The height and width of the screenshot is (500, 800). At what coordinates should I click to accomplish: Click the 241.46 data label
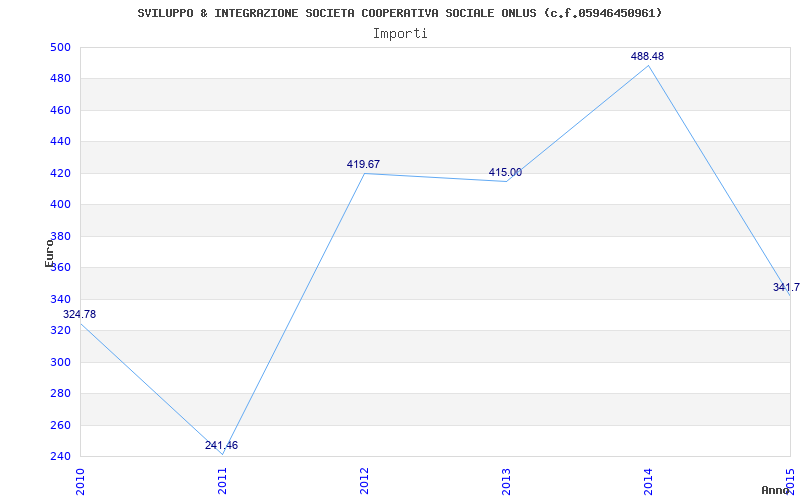coord(221,445)
